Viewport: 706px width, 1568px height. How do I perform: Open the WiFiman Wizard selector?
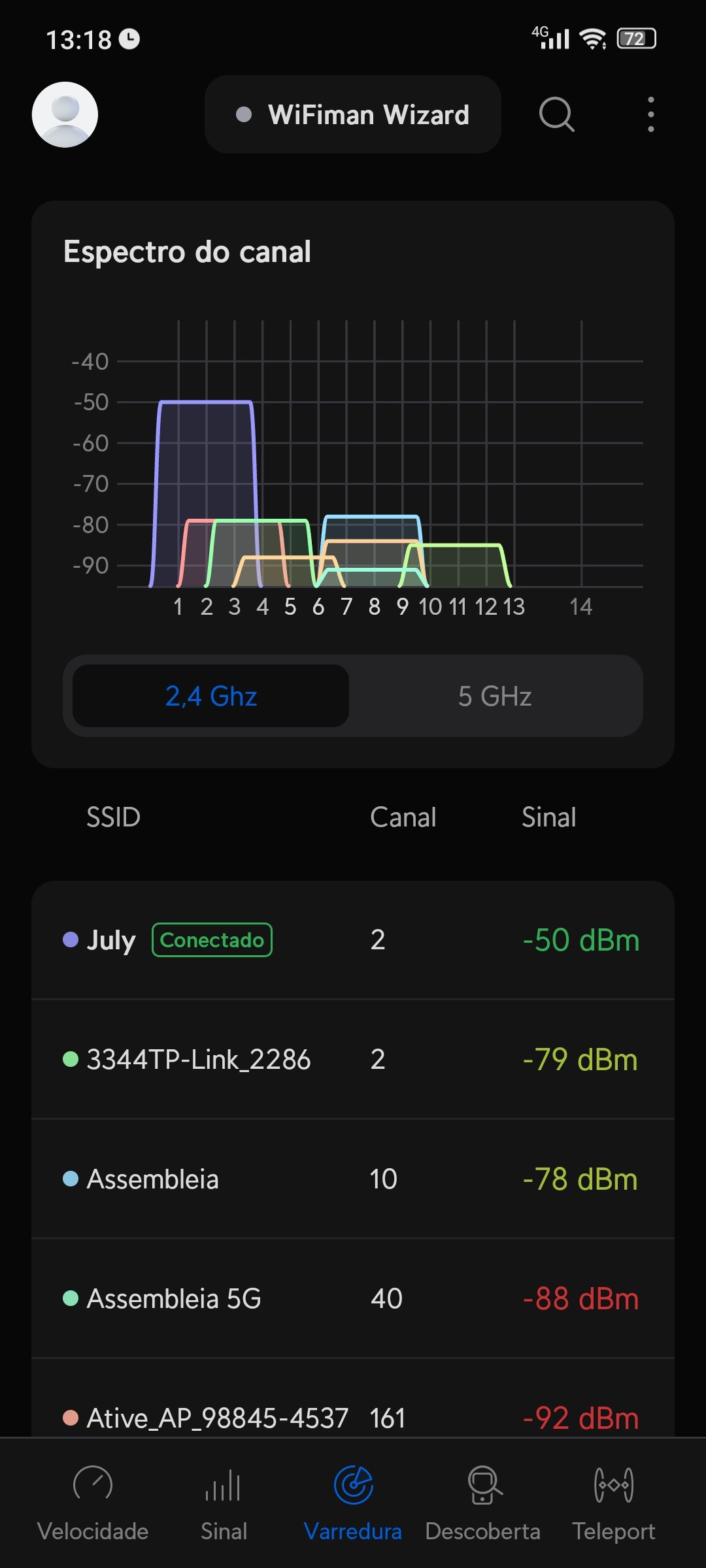pos(353,114)
